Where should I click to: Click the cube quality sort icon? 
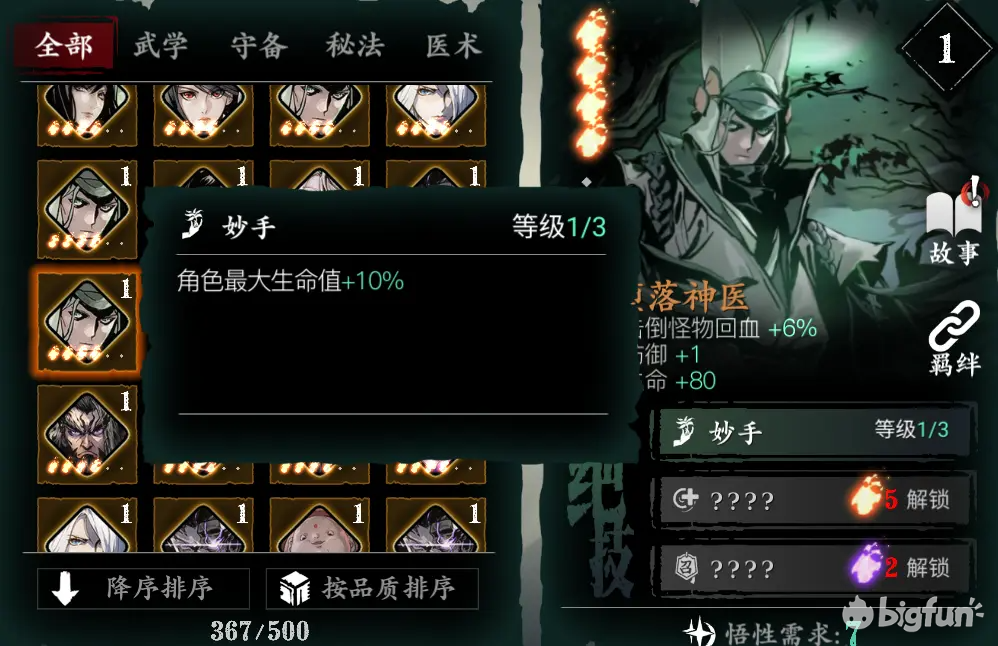tap(295, 588)
